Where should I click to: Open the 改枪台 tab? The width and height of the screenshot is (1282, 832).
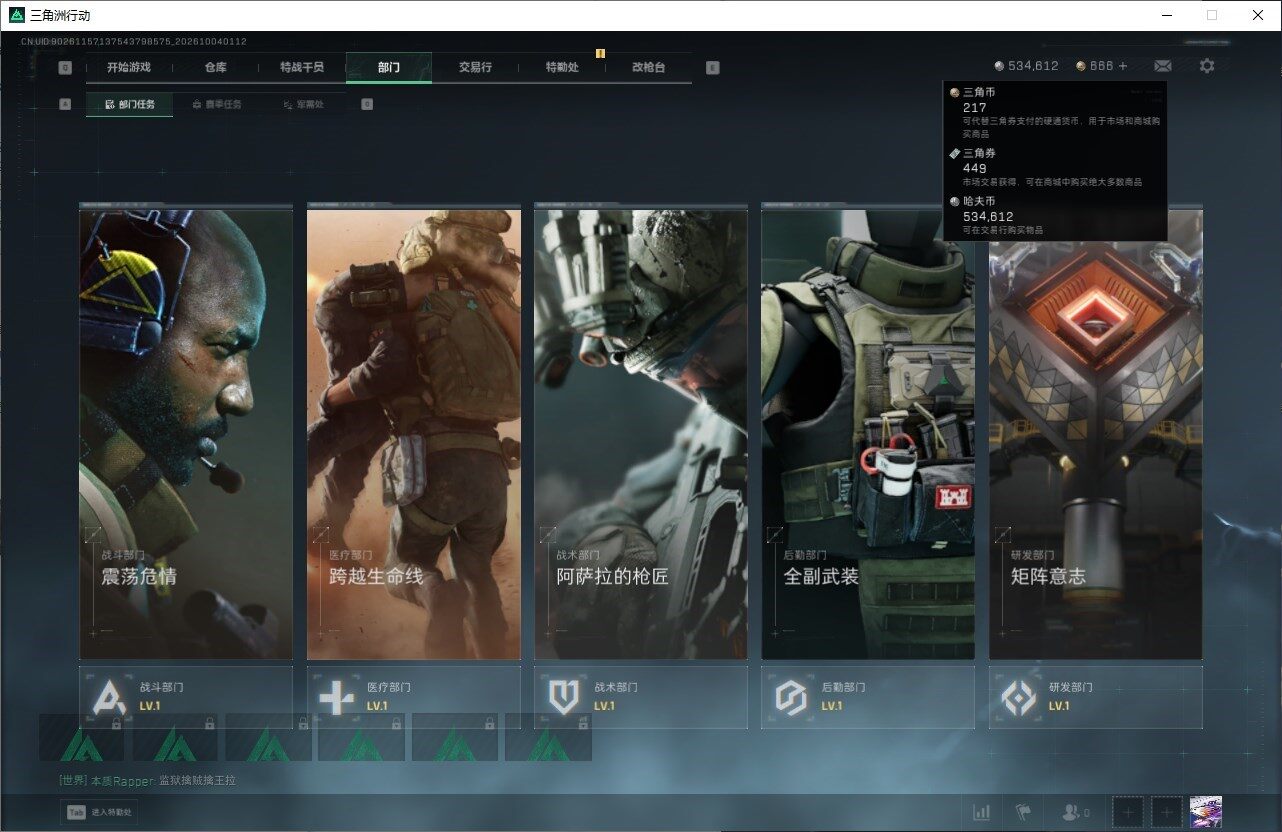click(x=648, y=67)
